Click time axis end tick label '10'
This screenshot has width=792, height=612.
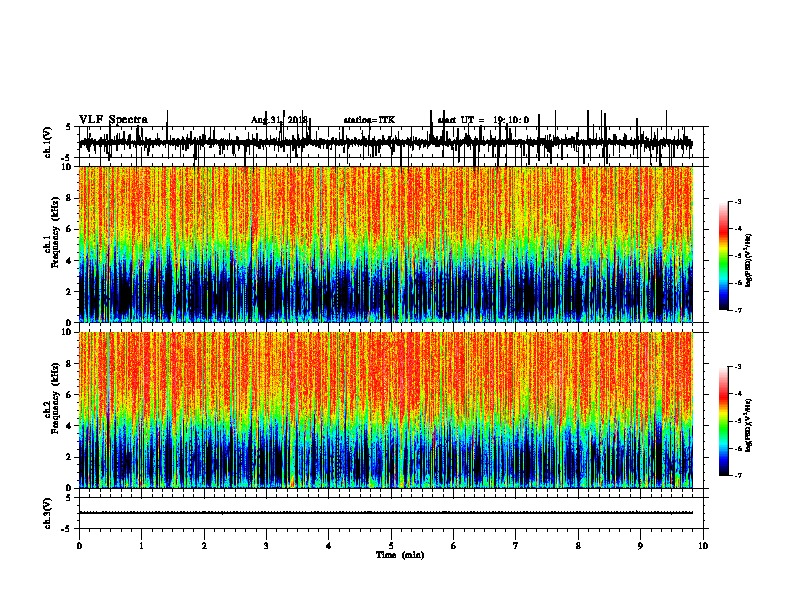click(x=703, y=546)
